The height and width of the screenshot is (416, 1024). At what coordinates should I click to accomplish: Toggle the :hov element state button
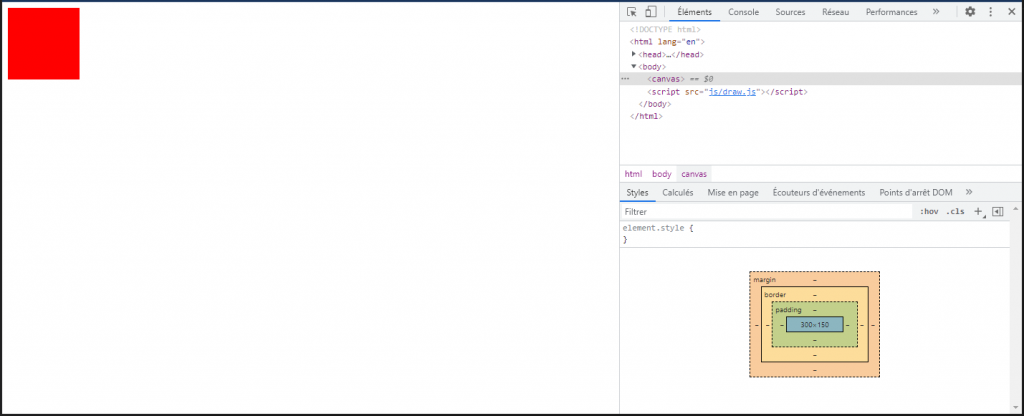(x=929, y=212)
